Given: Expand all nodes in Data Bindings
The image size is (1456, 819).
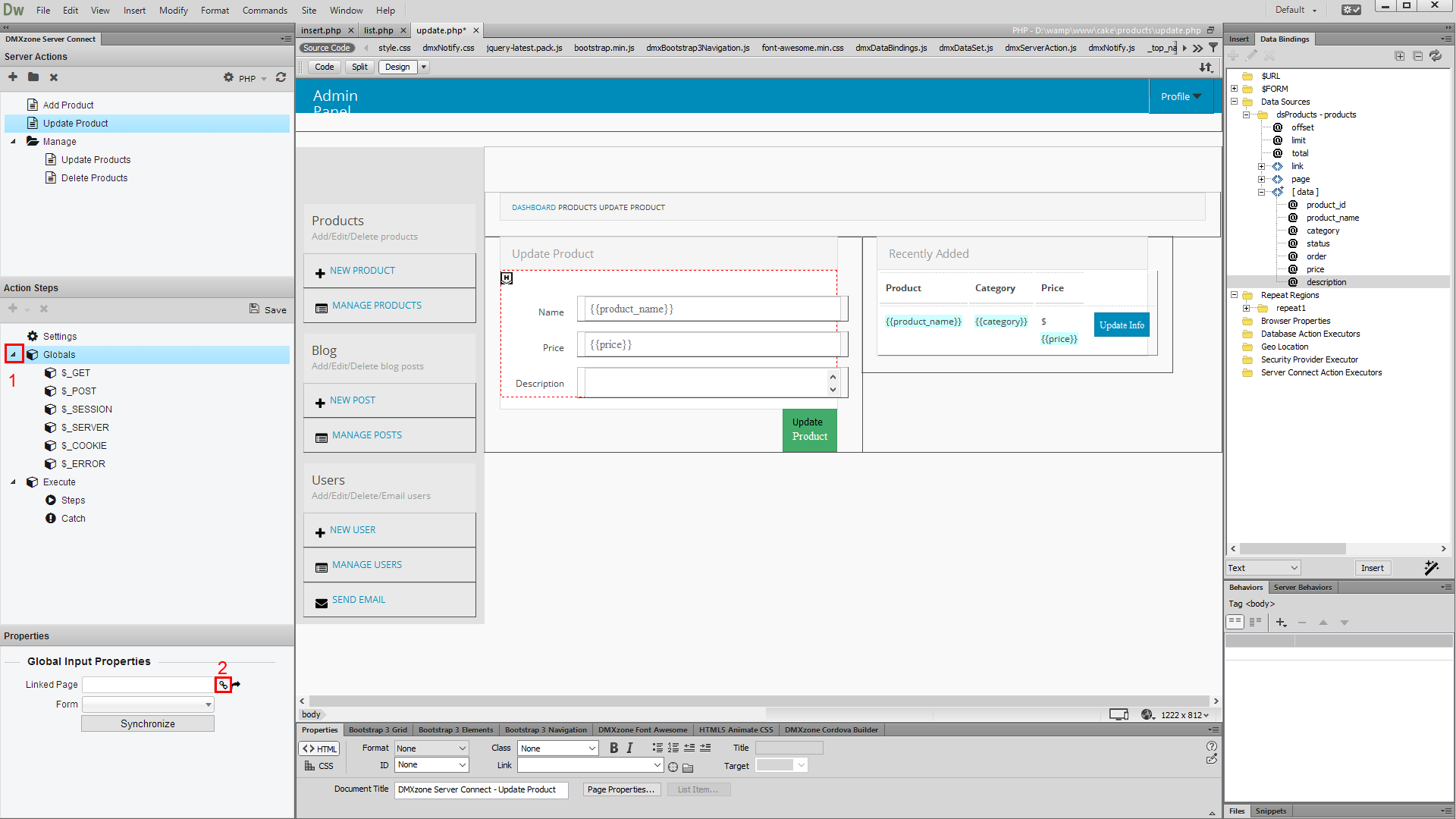Looking at the screenshot, I should 1400,56.
